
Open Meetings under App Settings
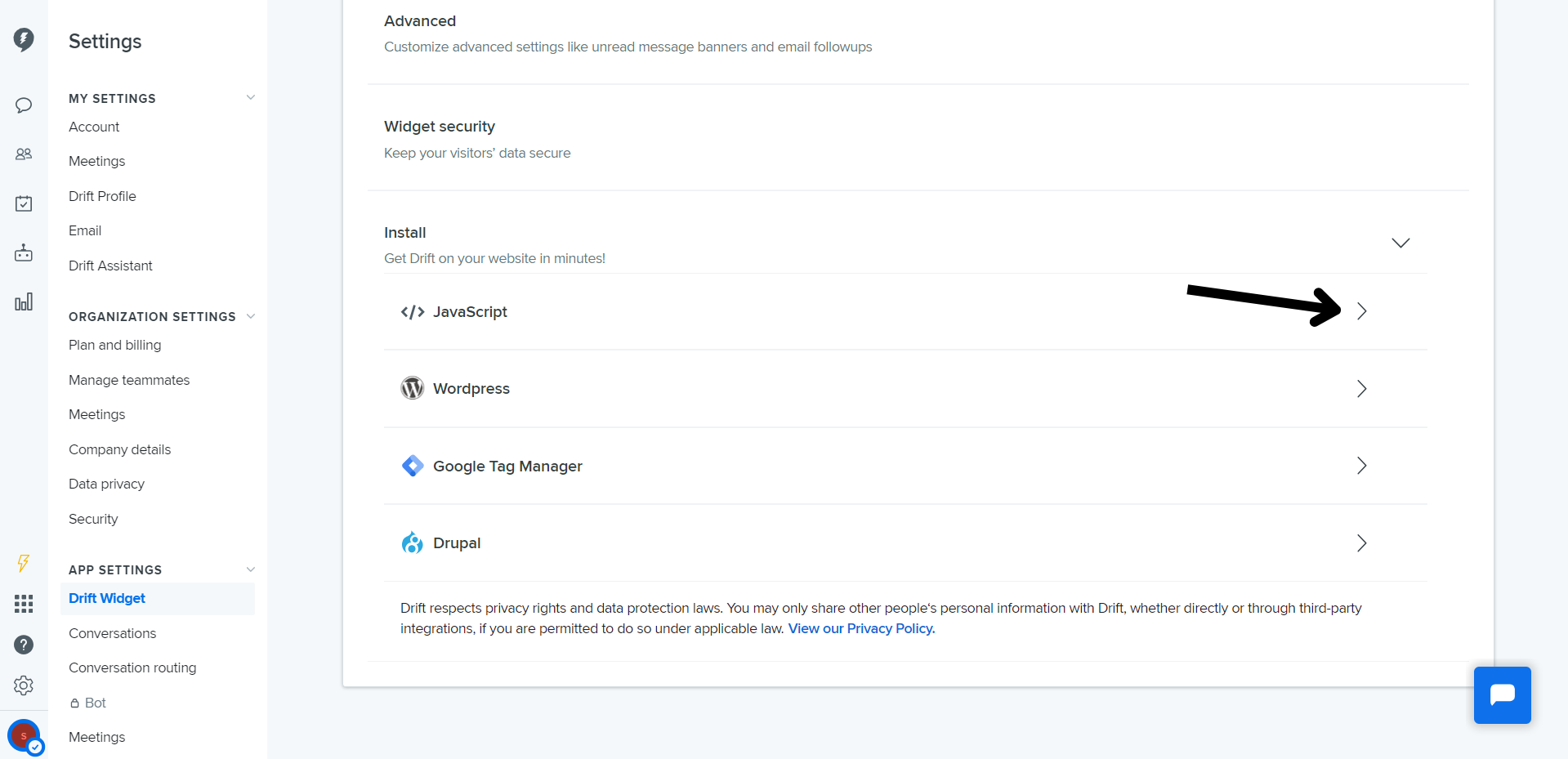[96, 737]
